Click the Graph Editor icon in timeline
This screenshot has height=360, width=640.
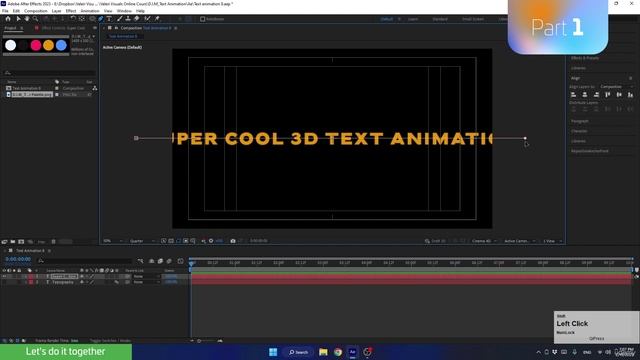click(x=181, y=261)
